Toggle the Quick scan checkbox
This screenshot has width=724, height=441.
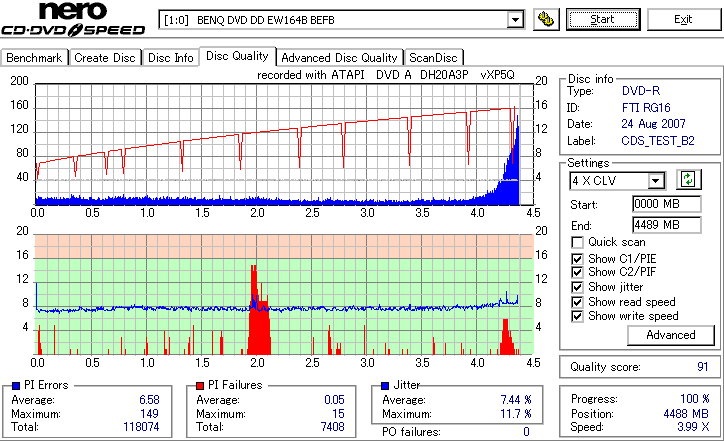[x=577, y=242]
